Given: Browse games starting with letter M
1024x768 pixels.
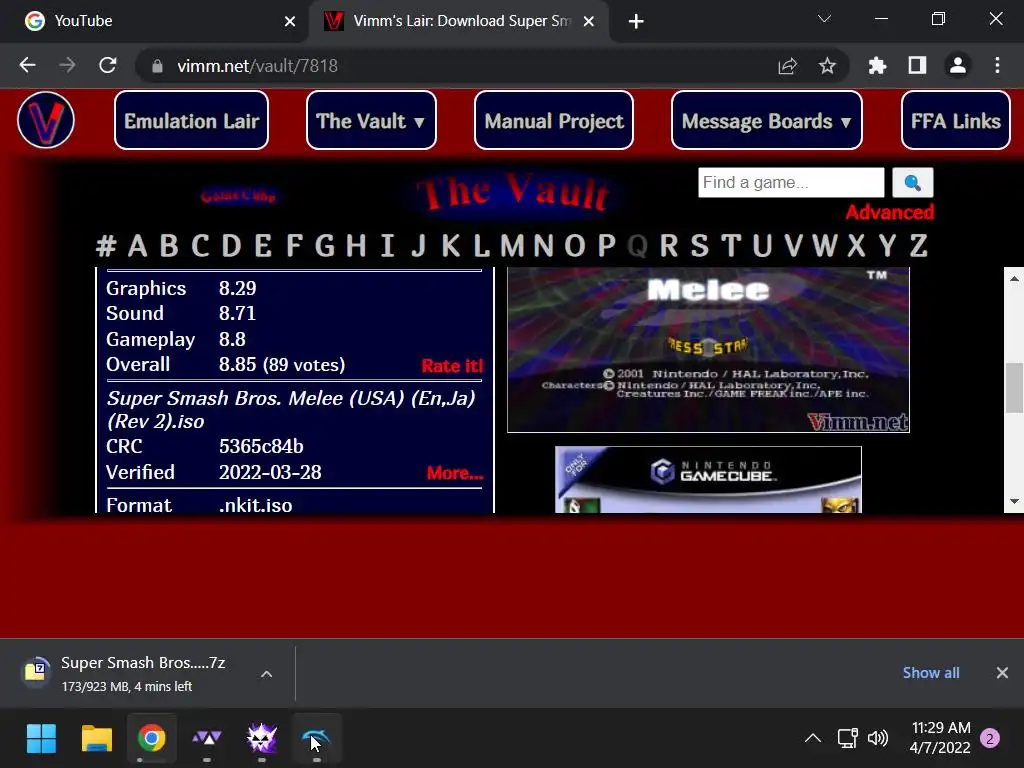Looking at the screenshot, I should 512,246.
